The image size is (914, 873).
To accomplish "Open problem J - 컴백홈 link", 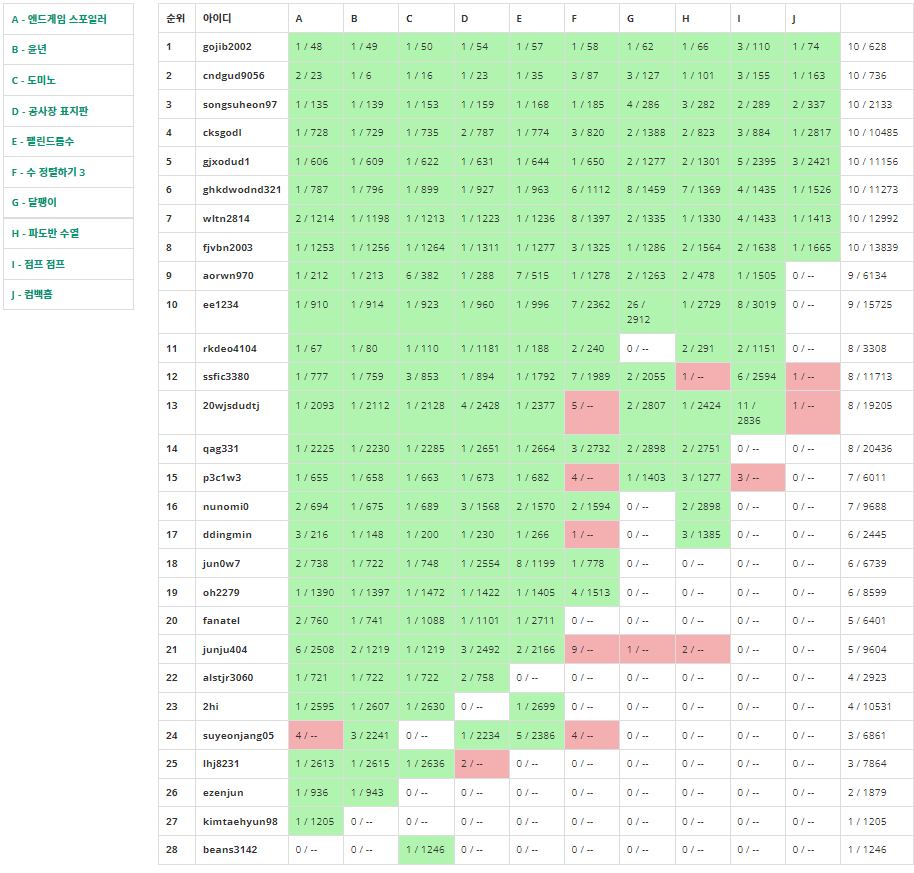I will point(32,295).
